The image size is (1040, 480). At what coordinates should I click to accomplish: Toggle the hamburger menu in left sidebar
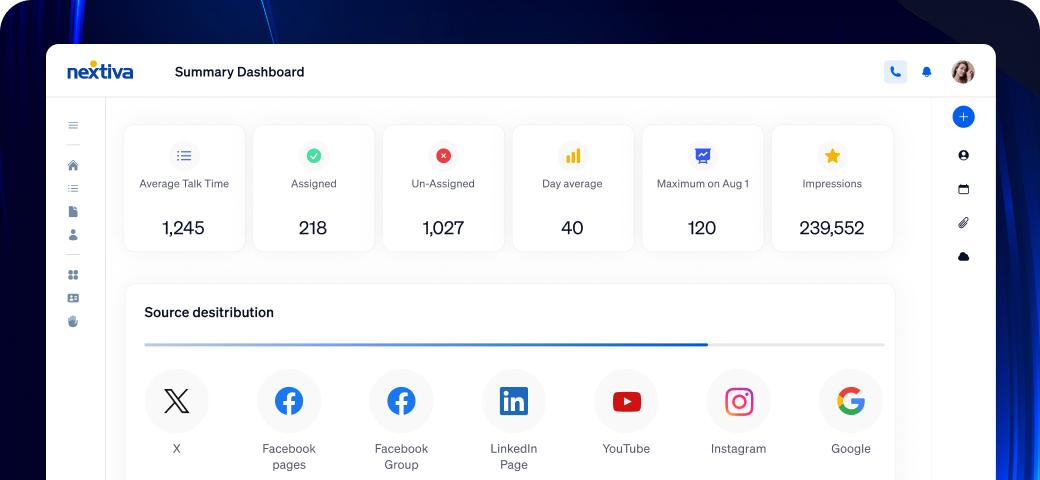[73, 125]
